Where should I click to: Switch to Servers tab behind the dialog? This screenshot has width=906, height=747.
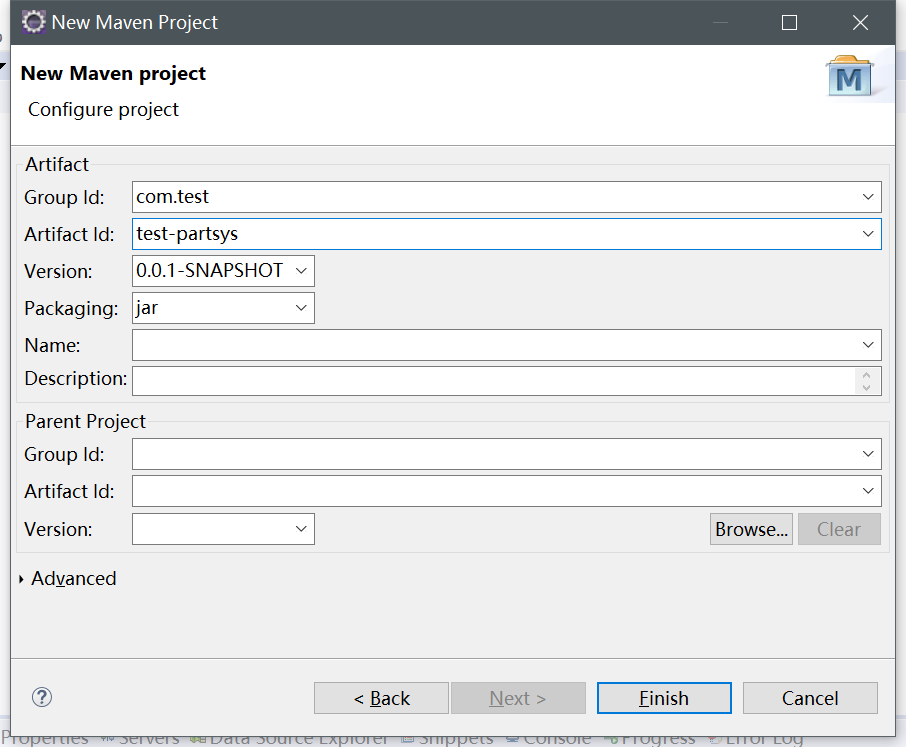(x=139, y=739)
